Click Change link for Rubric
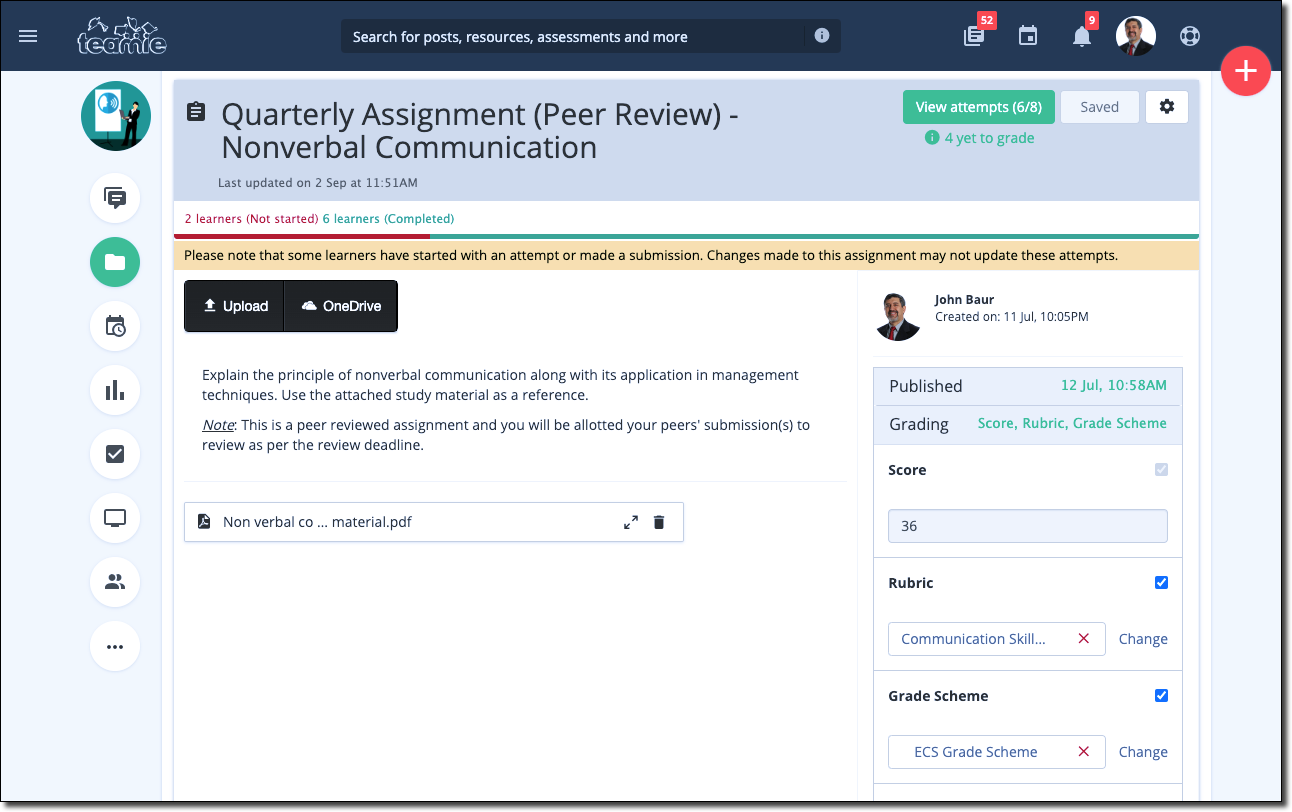This screenshot has width=1292, height=812. click(1143, 639)
